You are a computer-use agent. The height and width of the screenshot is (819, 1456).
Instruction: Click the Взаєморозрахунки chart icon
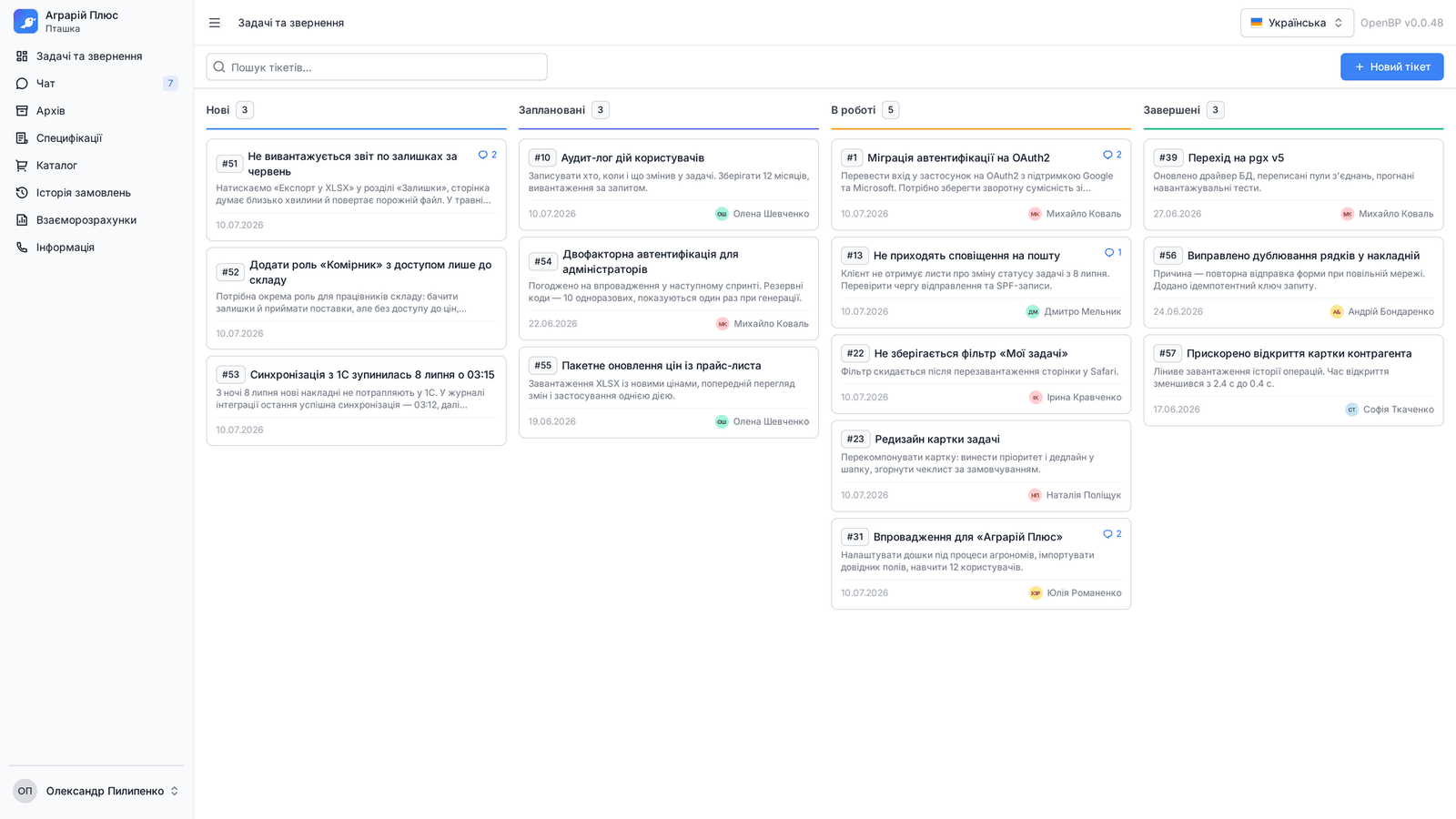pos(22,220)
